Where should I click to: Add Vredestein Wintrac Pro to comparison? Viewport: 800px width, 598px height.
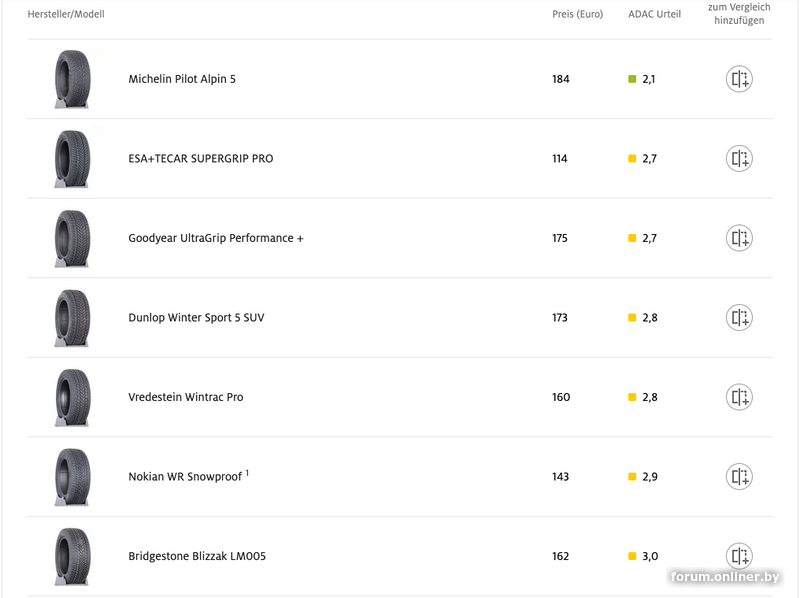[x=739, y=397]
